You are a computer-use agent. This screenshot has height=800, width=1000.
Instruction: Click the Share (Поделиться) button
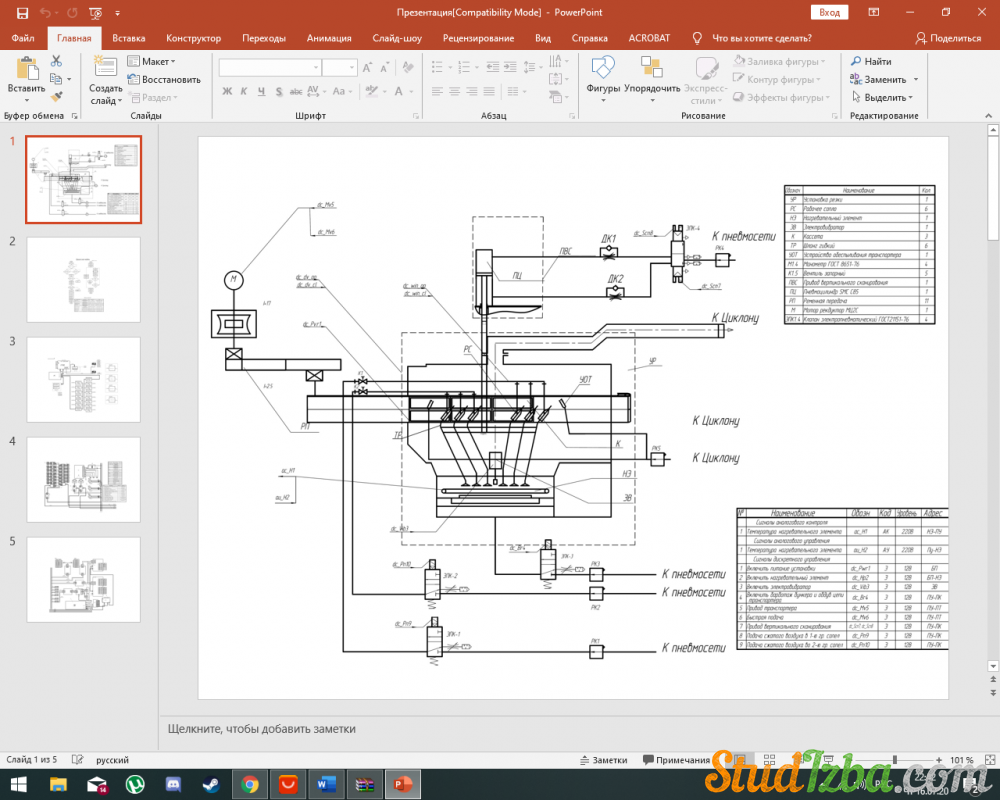(x=948, y=38)
